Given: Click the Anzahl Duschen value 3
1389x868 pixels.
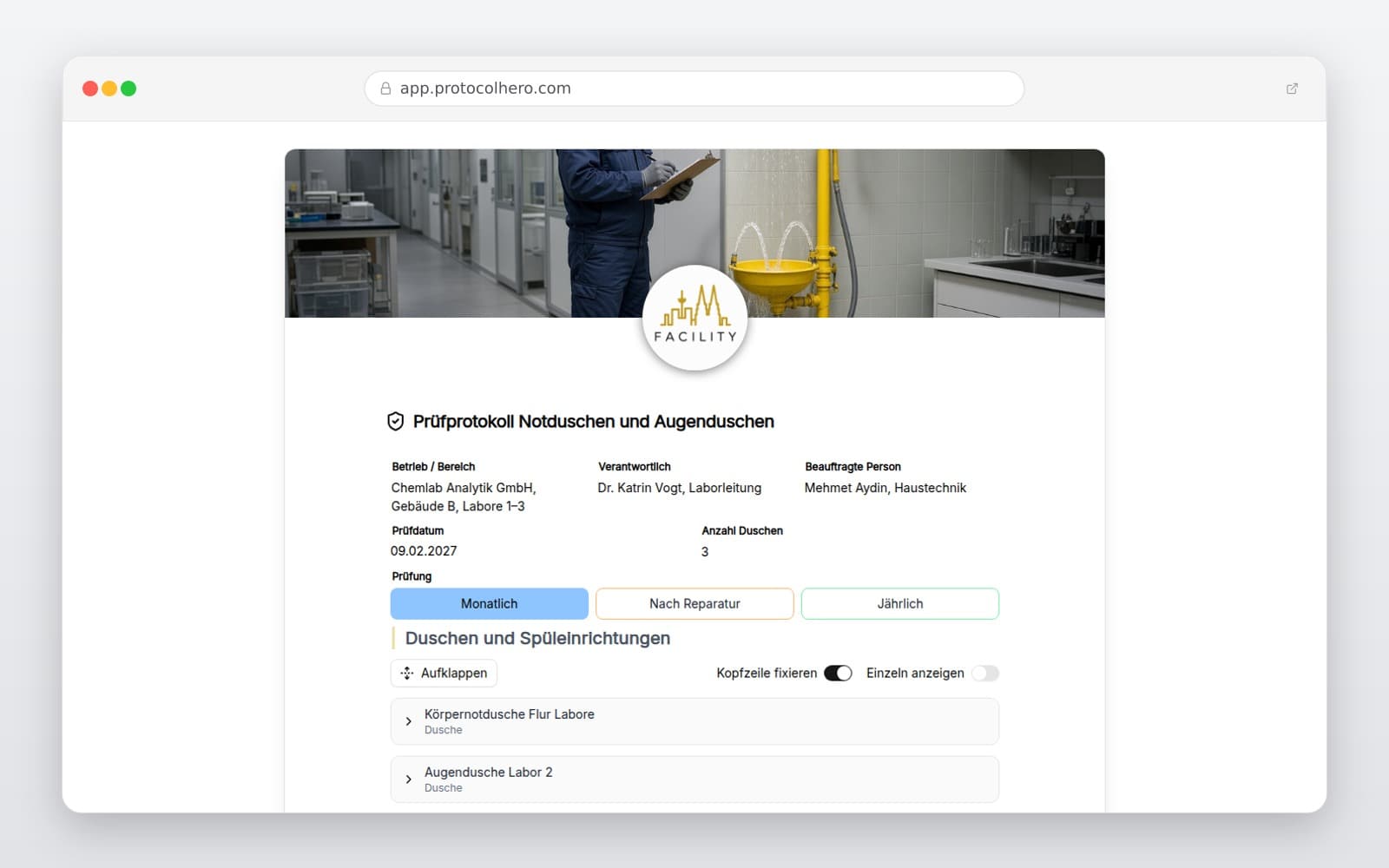Looking at the screenshot, I should tap(705, 552).
